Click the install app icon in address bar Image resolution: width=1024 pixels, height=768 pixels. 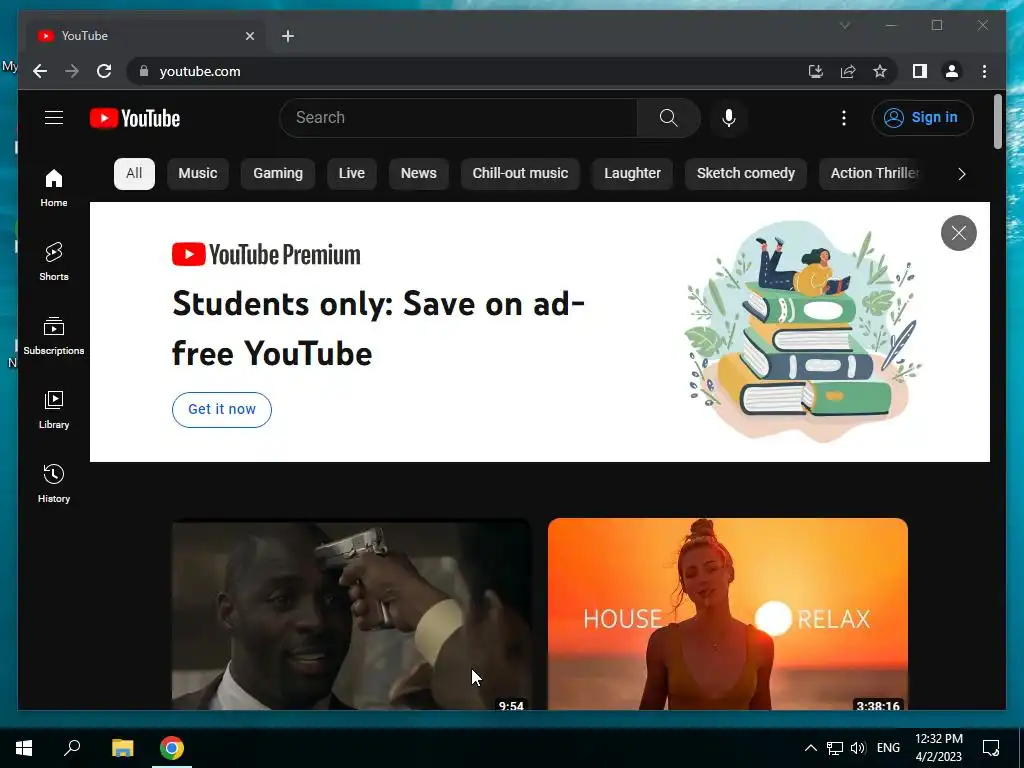coord(816,71)
